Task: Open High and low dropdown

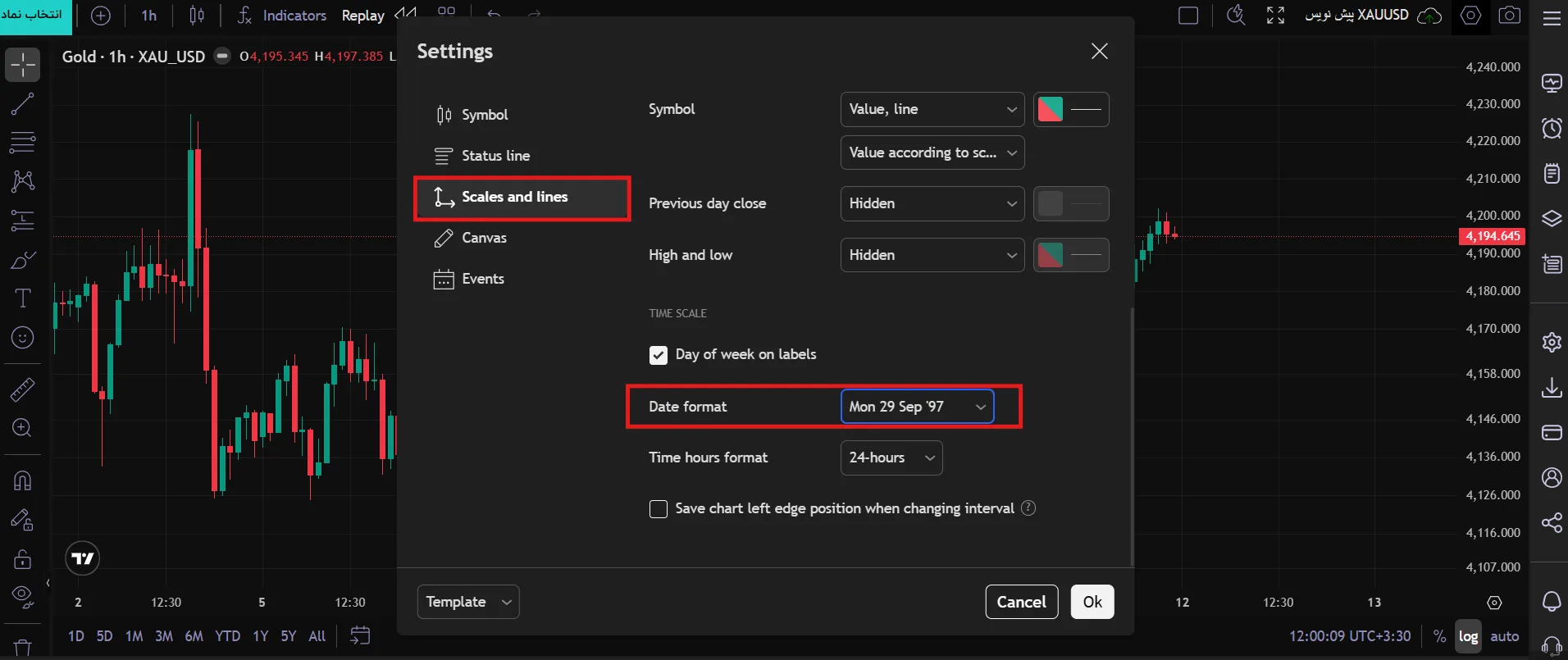Action: 932,255
